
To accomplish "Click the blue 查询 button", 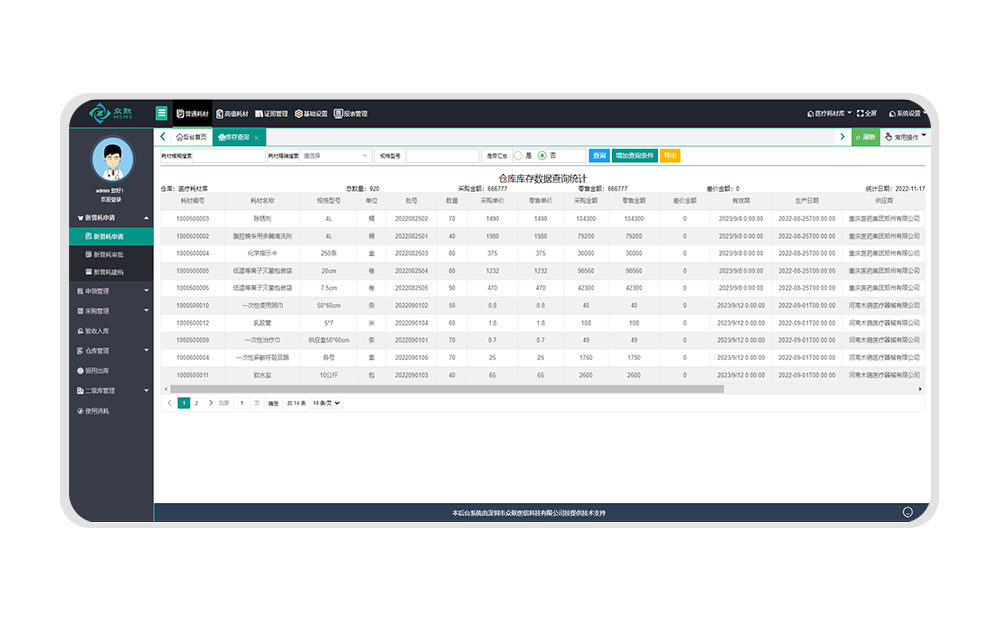I will [599, 156].
